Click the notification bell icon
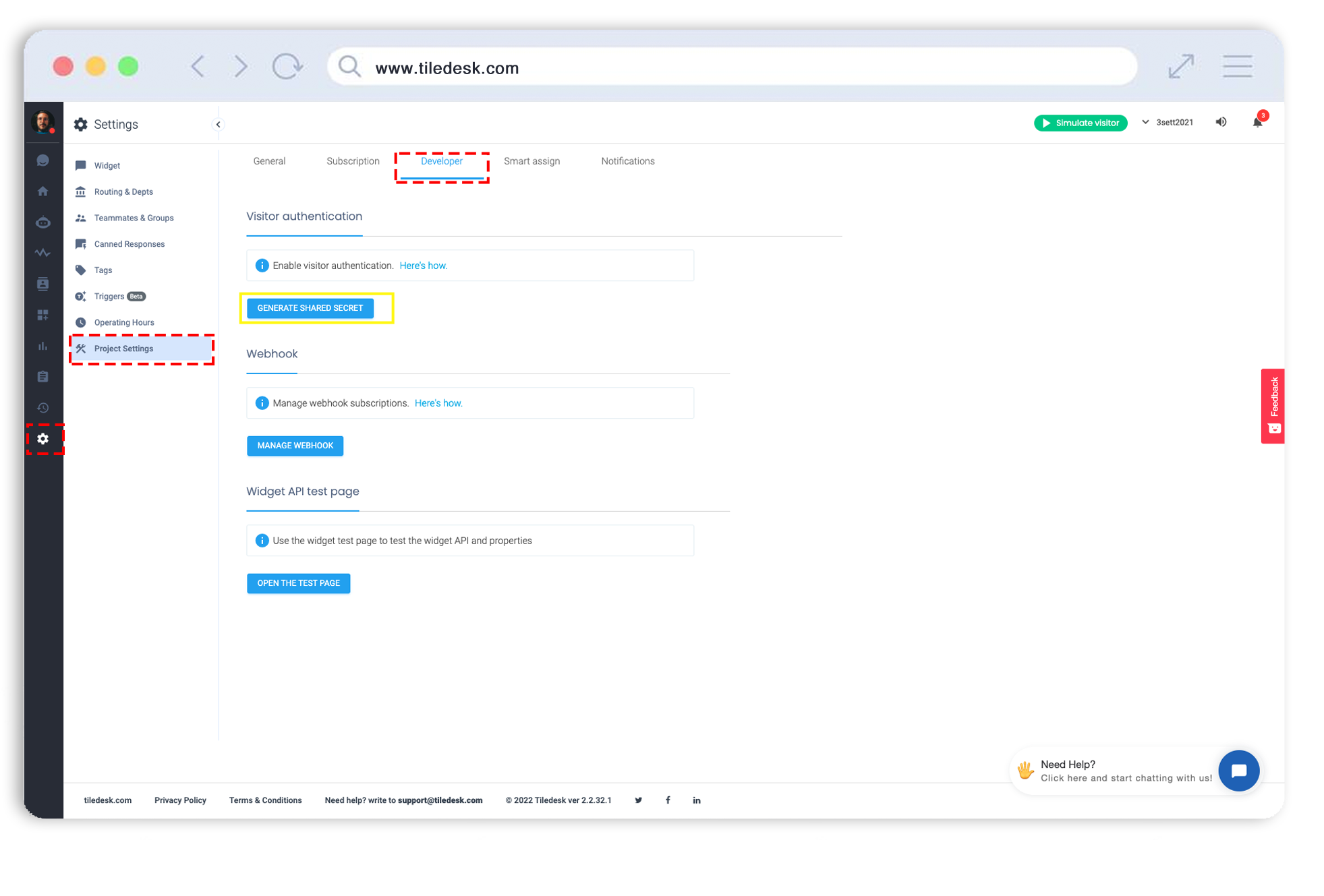1324x896 pixels. click(1257, 123)
